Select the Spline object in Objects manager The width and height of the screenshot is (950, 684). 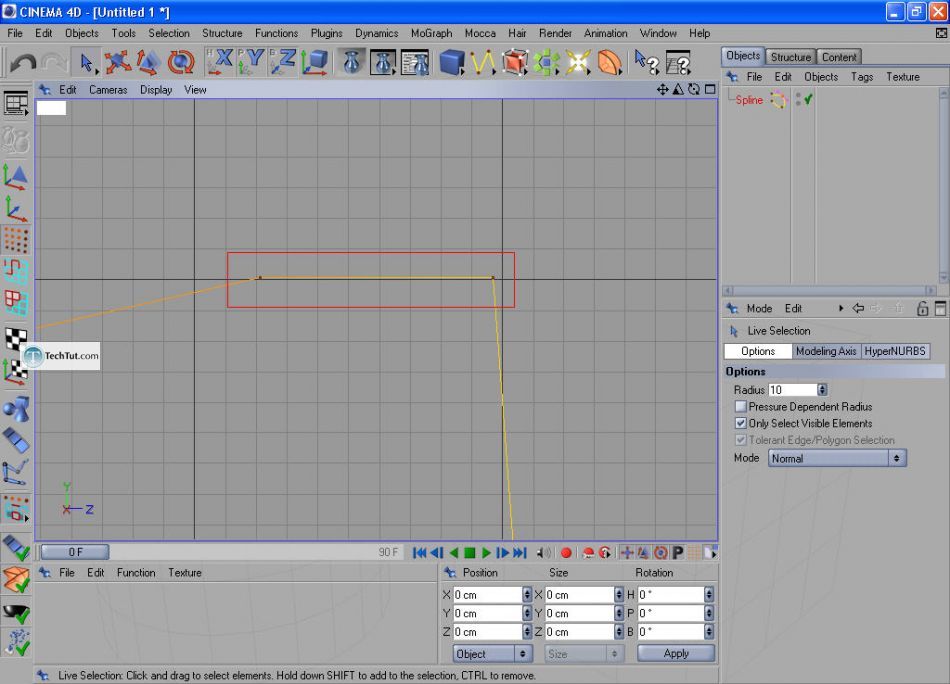(x=749, y=100)
